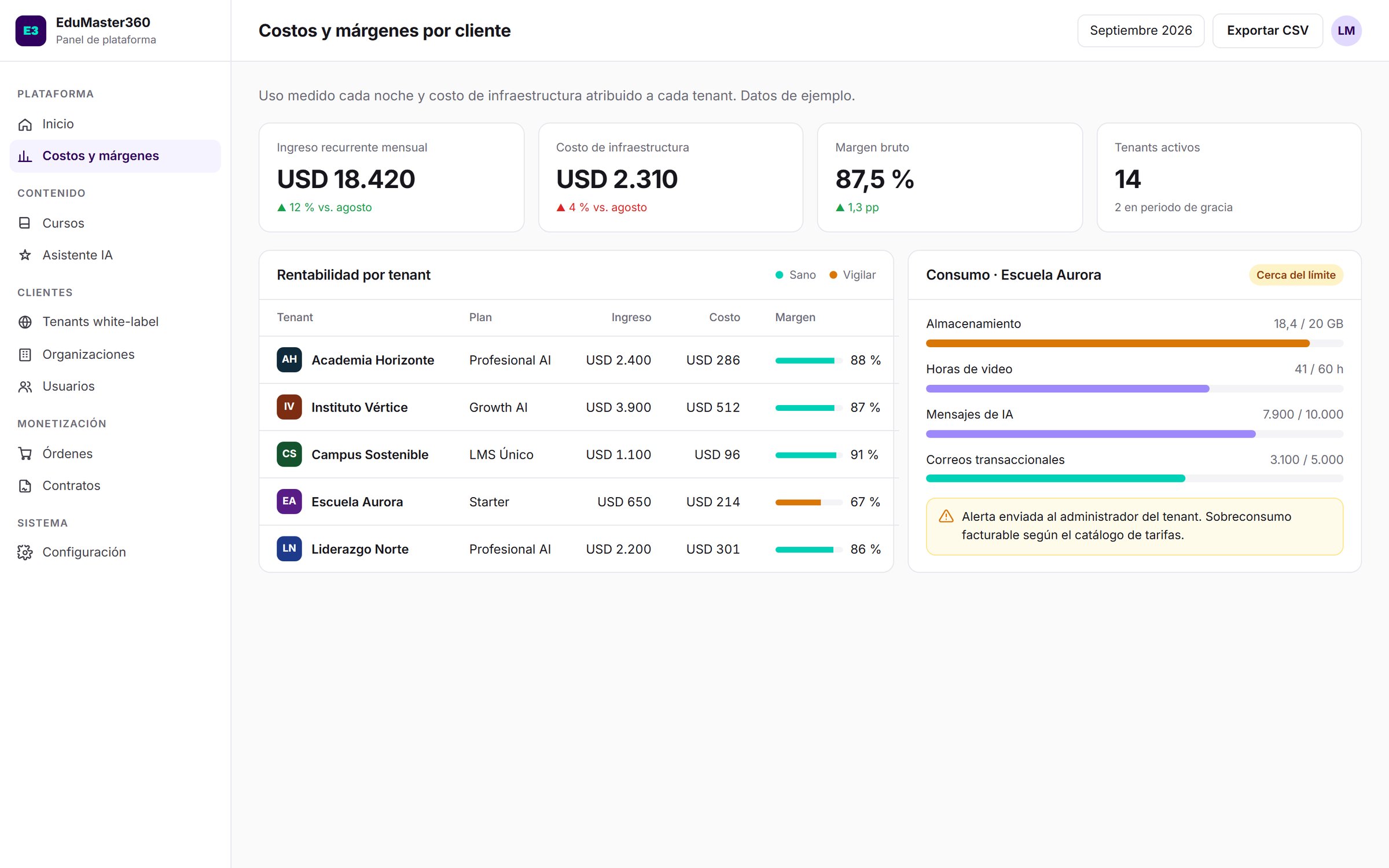Click the Organizaciones building icon
The width and height of the screenshot is (1389, 868).
[25, 355]
